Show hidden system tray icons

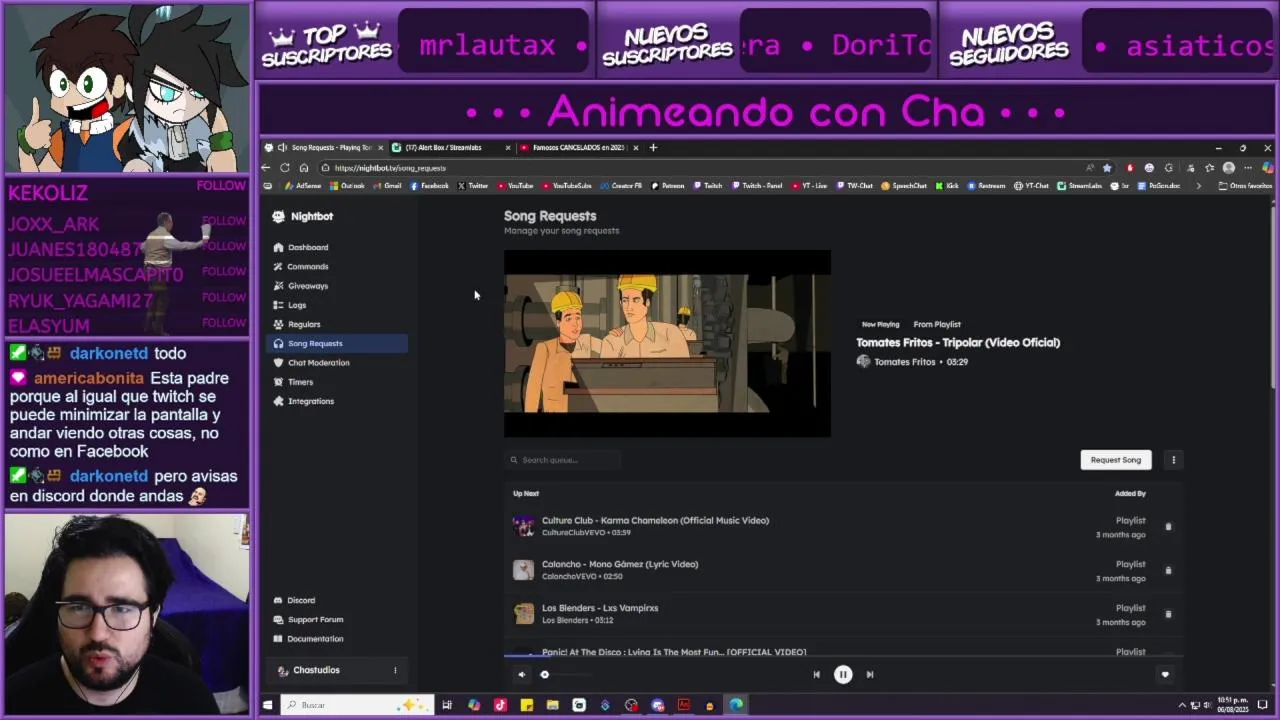coord(1182,705)
